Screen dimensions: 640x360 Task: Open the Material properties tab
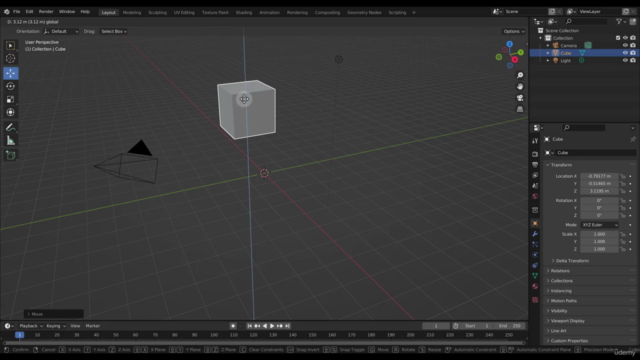click(x=535, y=287)
